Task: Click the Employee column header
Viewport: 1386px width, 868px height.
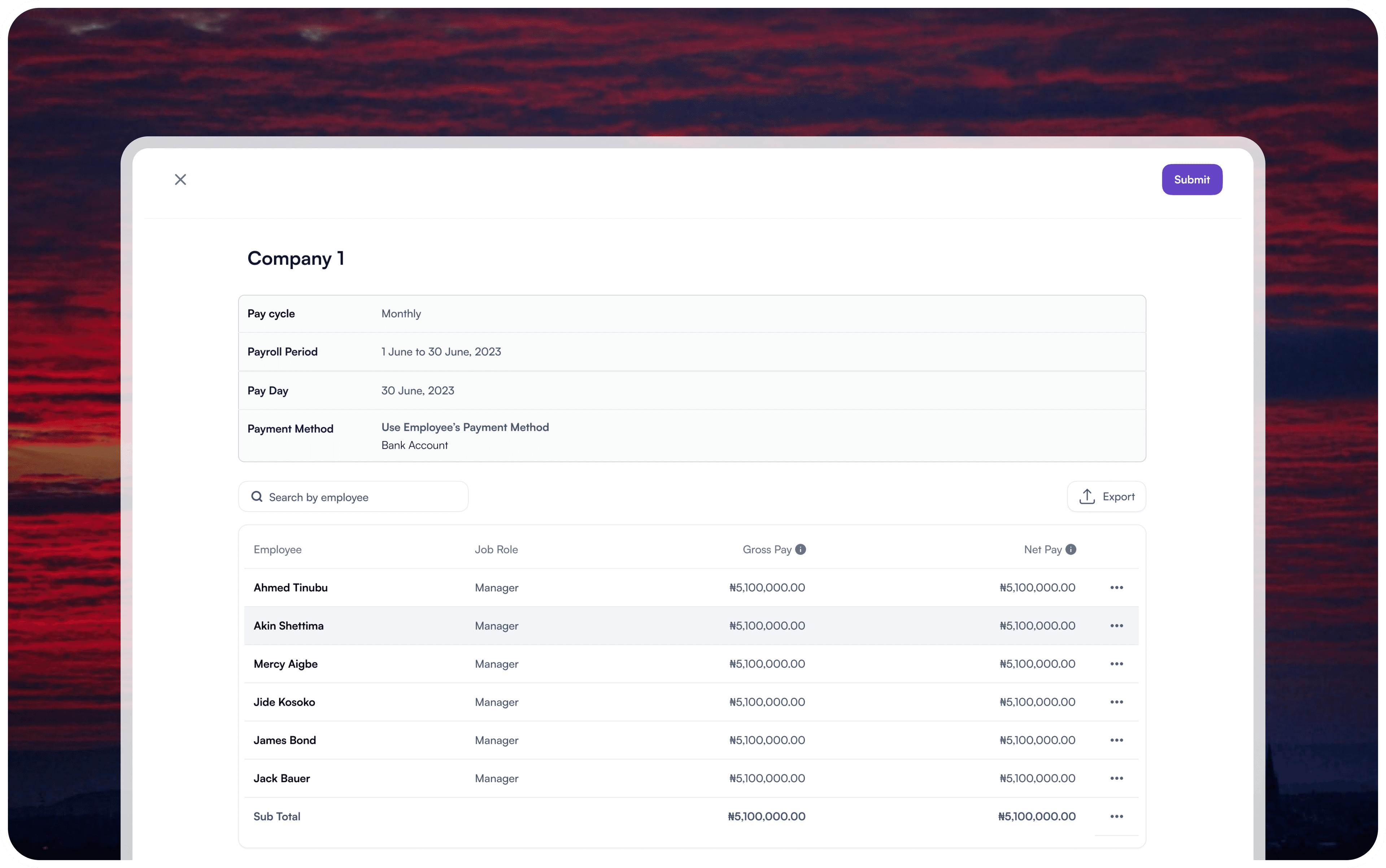Action: (278, 549)
